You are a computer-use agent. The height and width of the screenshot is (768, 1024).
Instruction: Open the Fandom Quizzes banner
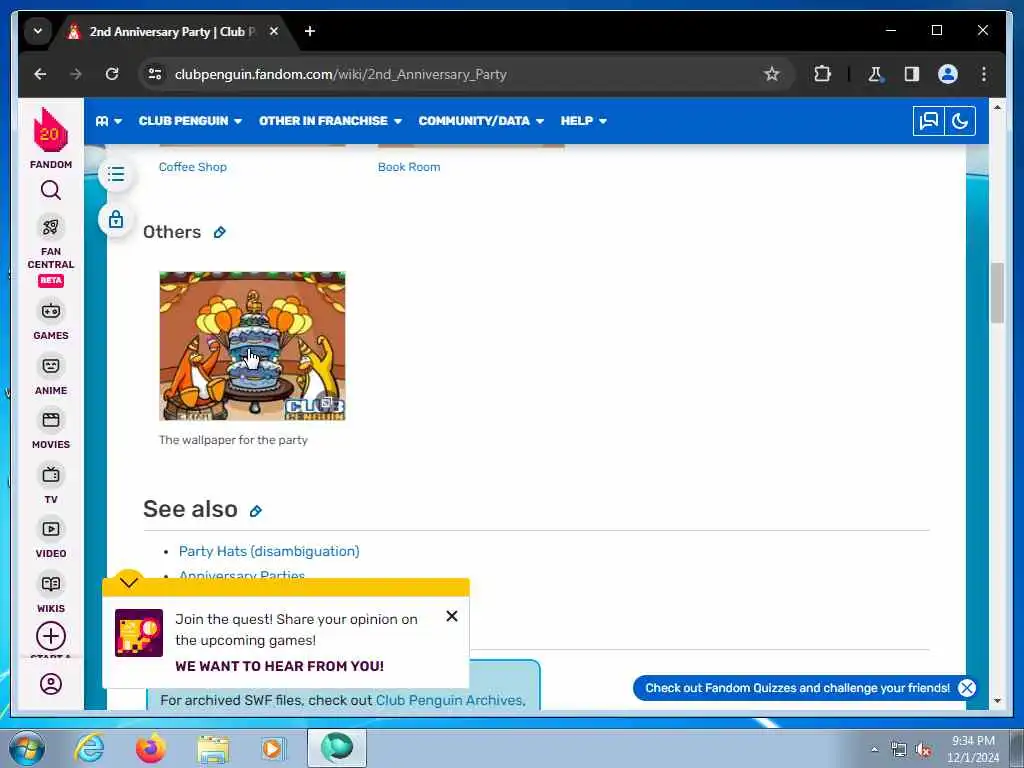(x=797, y=688)
